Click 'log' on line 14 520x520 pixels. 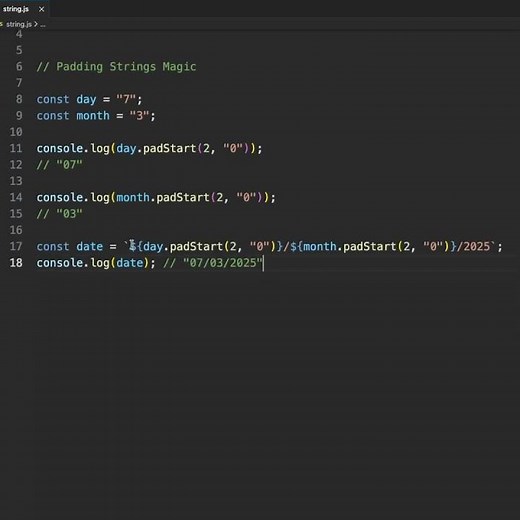[x=100, y=198]
